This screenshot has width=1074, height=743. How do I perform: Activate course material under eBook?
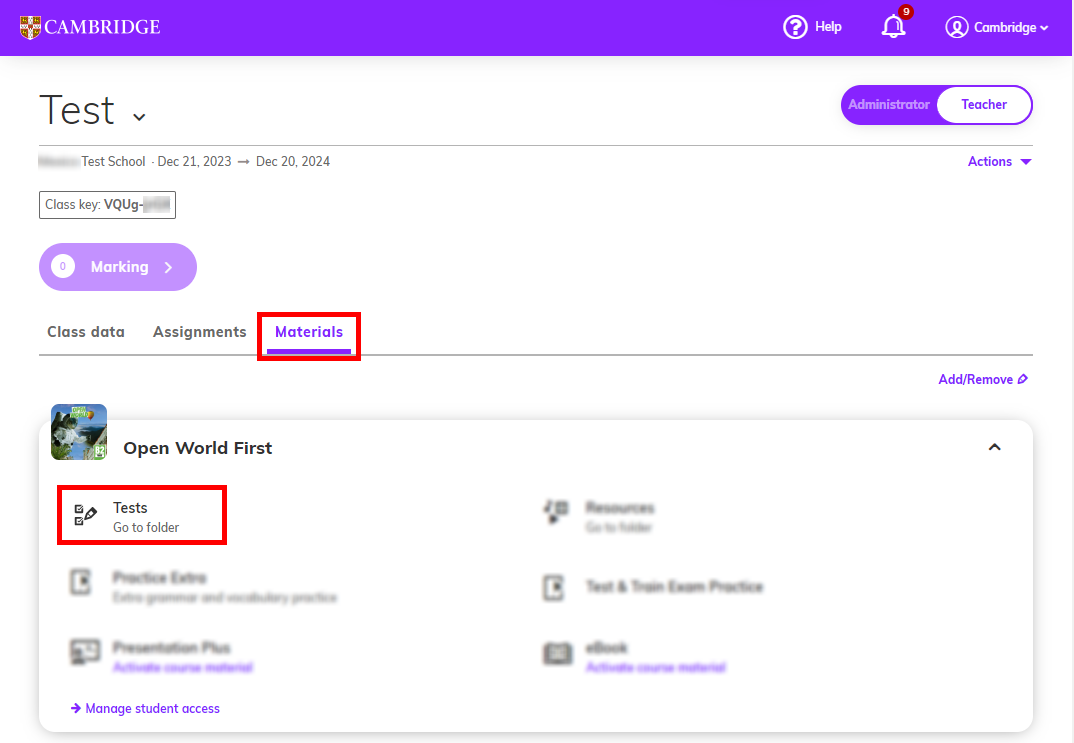tap(655, 668)
